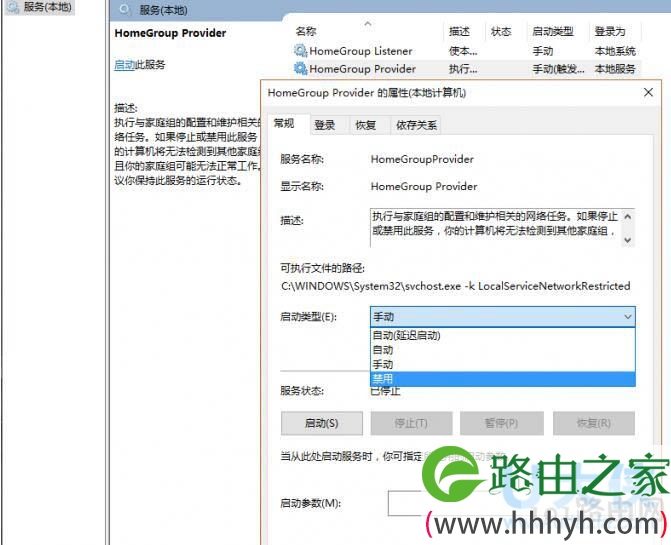Open the 登录 tab
This screenshot has width=671, height=545.
(x=325, y=125)
